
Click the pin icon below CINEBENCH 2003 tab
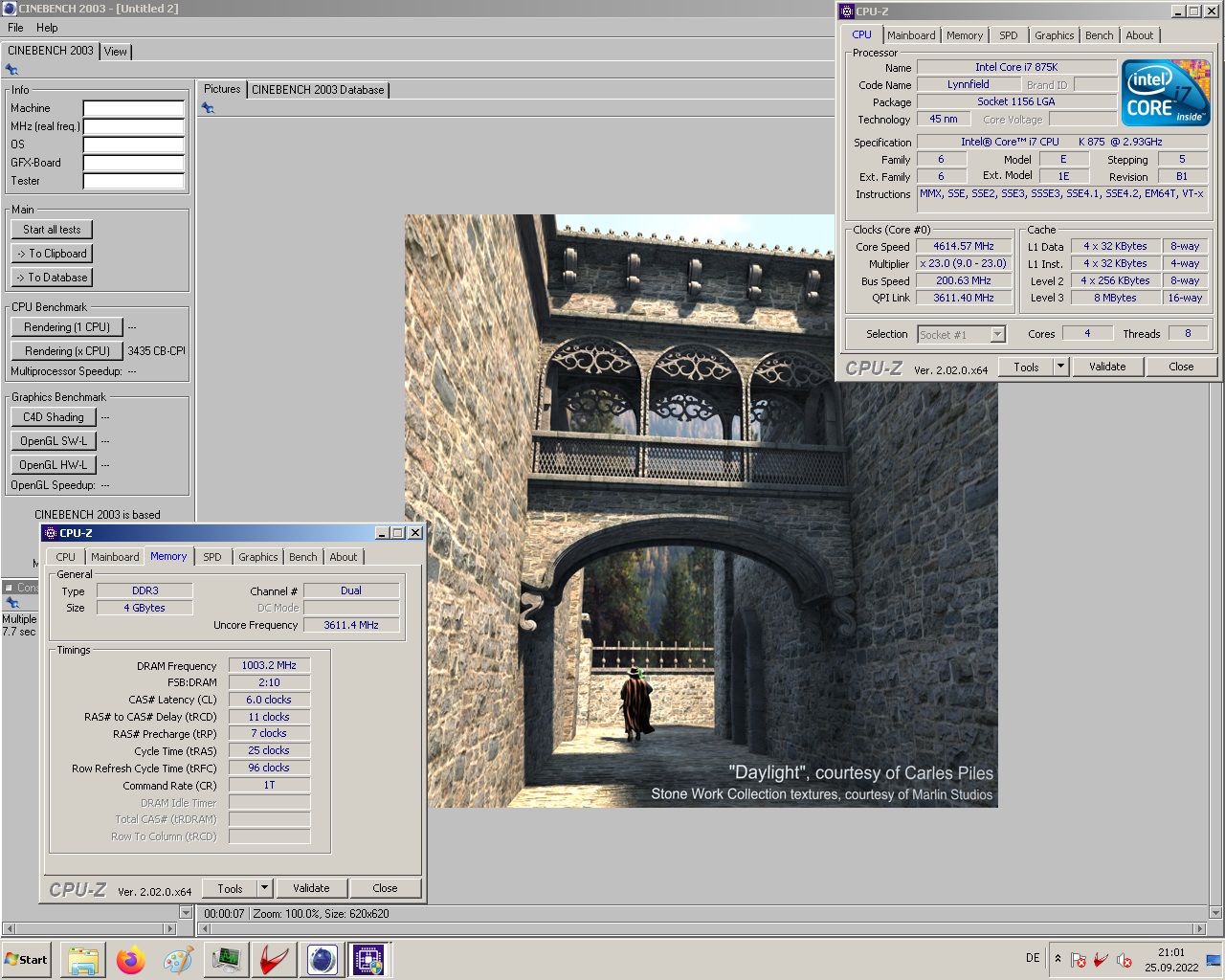[x=11, y=70]
